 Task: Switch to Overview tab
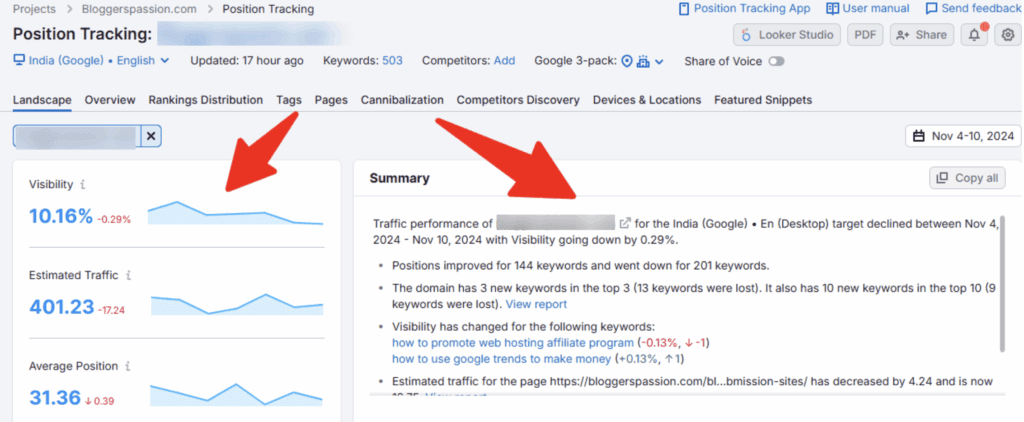pos(110,100)
